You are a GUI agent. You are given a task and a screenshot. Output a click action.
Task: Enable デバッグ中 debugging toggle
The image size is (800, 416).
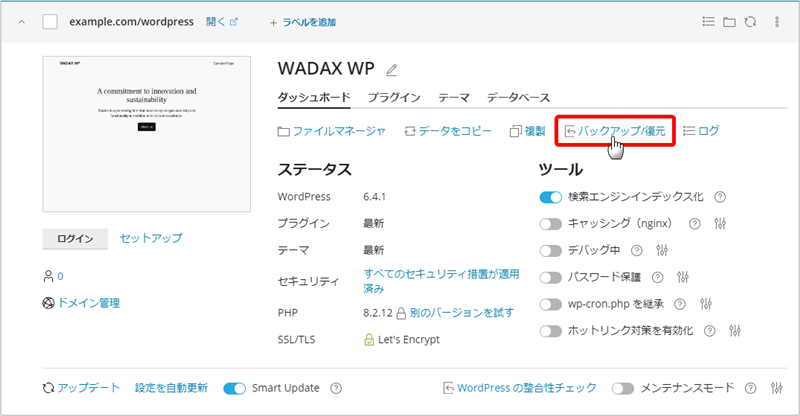point(551,251)
